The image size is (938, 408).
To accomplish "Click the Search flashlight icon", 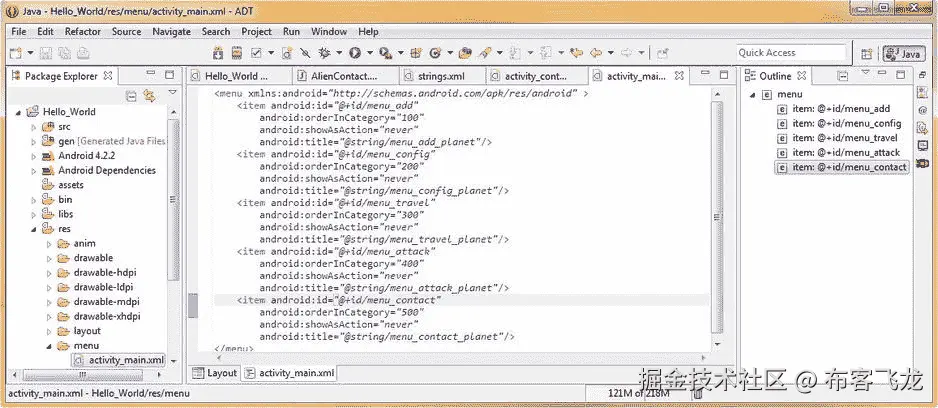I will pos(484,53).
